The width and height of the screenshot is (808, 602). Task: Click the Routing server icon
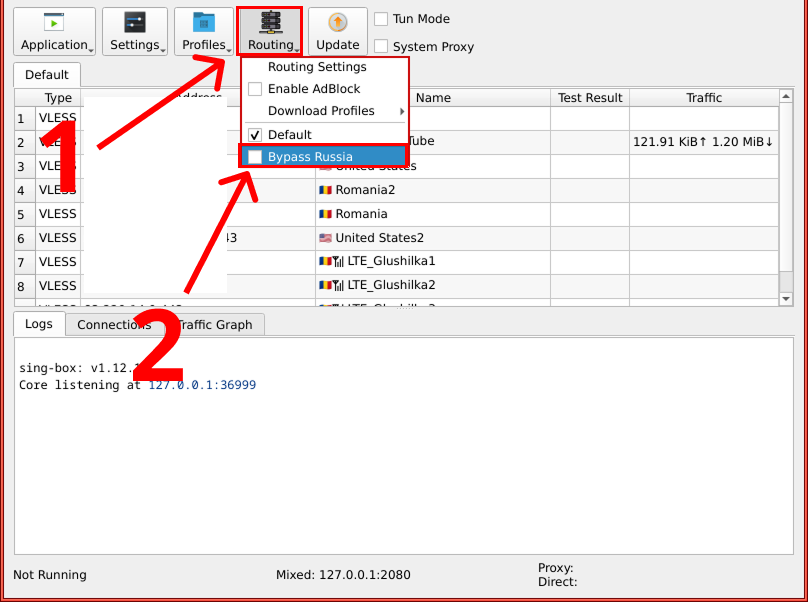(x=270, y=22)
